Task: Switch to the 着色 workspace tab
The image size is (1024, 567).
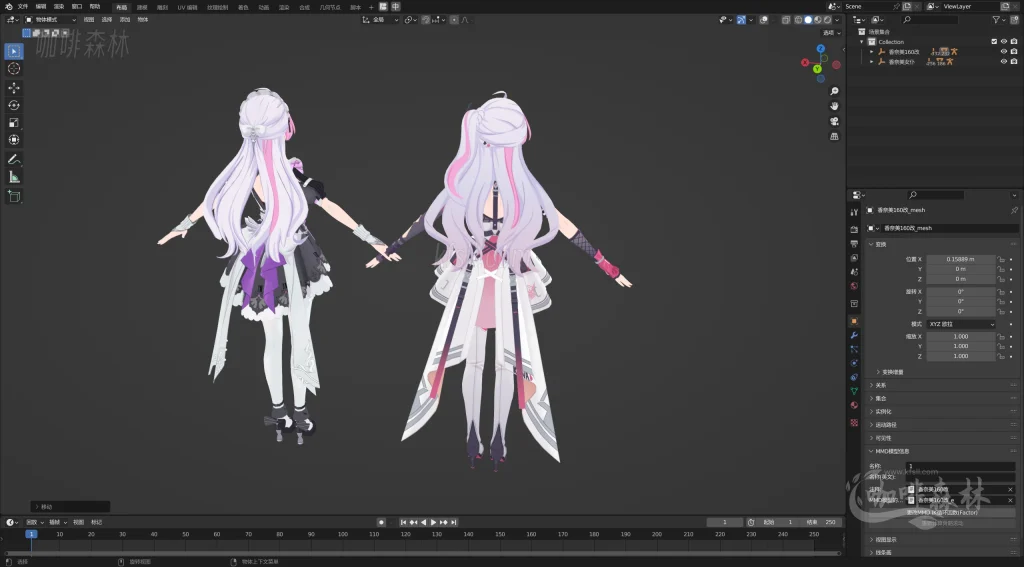Action: (243, 7)
